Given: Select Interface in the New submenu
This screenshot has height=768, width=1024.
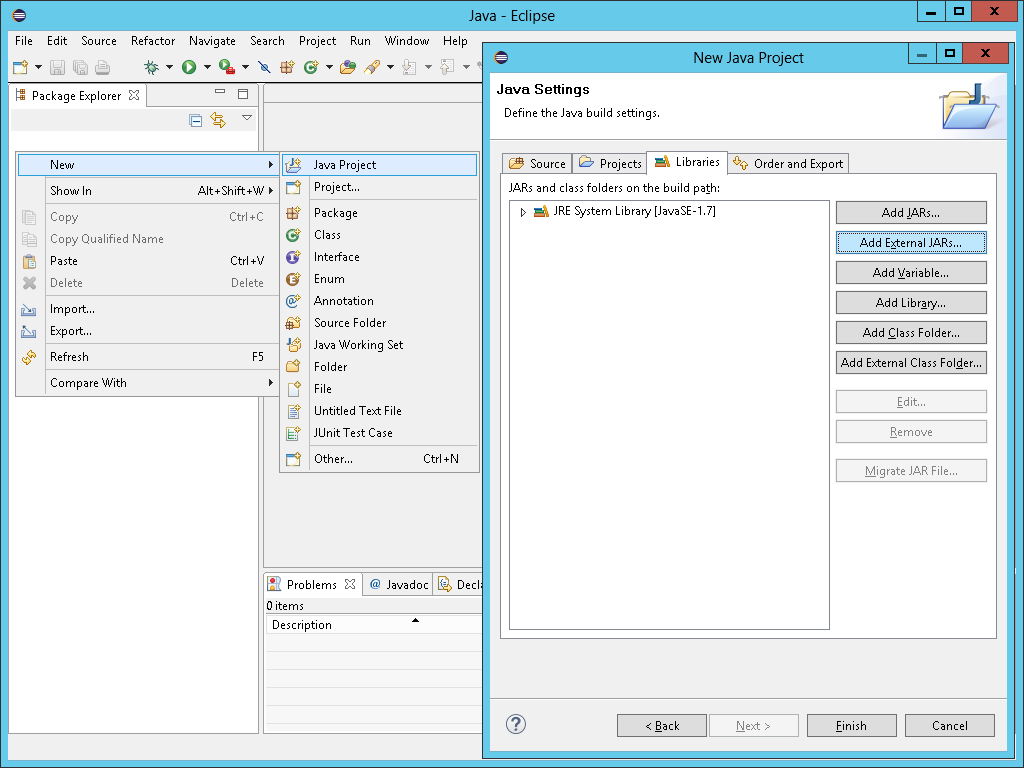Looking at the screenshot, I should point(336,257).
